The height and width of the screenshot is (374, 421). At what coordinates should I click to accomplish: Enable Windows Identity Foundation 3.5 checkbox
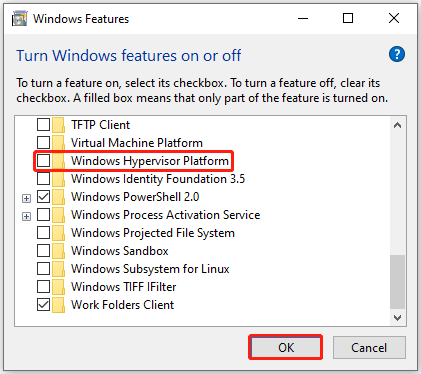[43, 179]
